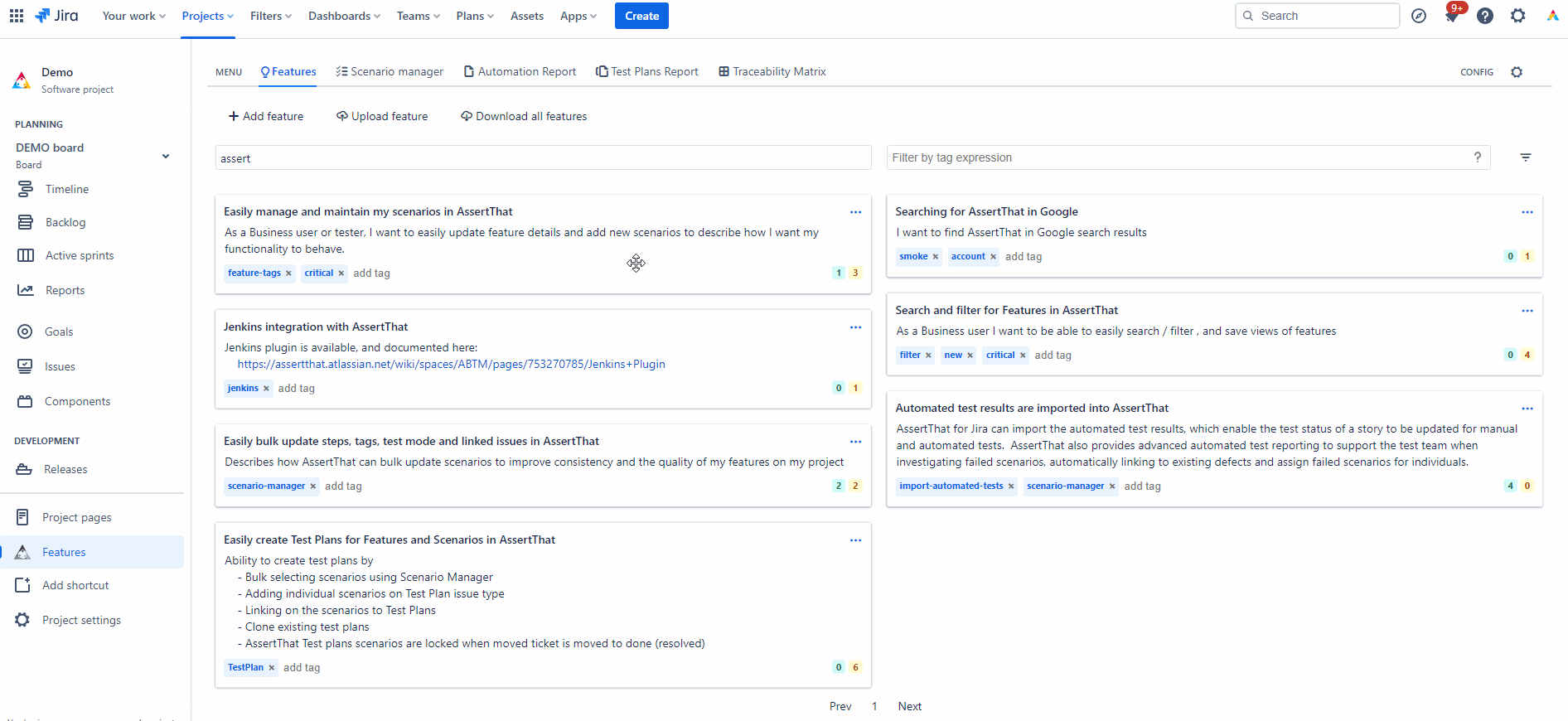Viewport: 1568px width, 721px height.
Task: Open Releases in the sidebar
Action: pyautogui.click(x=65, y=469)
